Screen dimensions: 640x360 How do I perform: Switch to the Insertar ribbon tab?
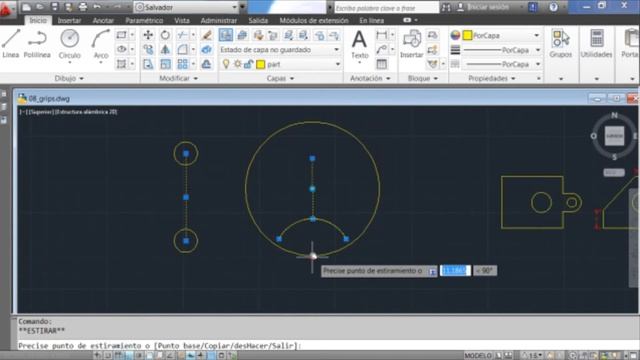pyautogui.click(x=69, y=20)
